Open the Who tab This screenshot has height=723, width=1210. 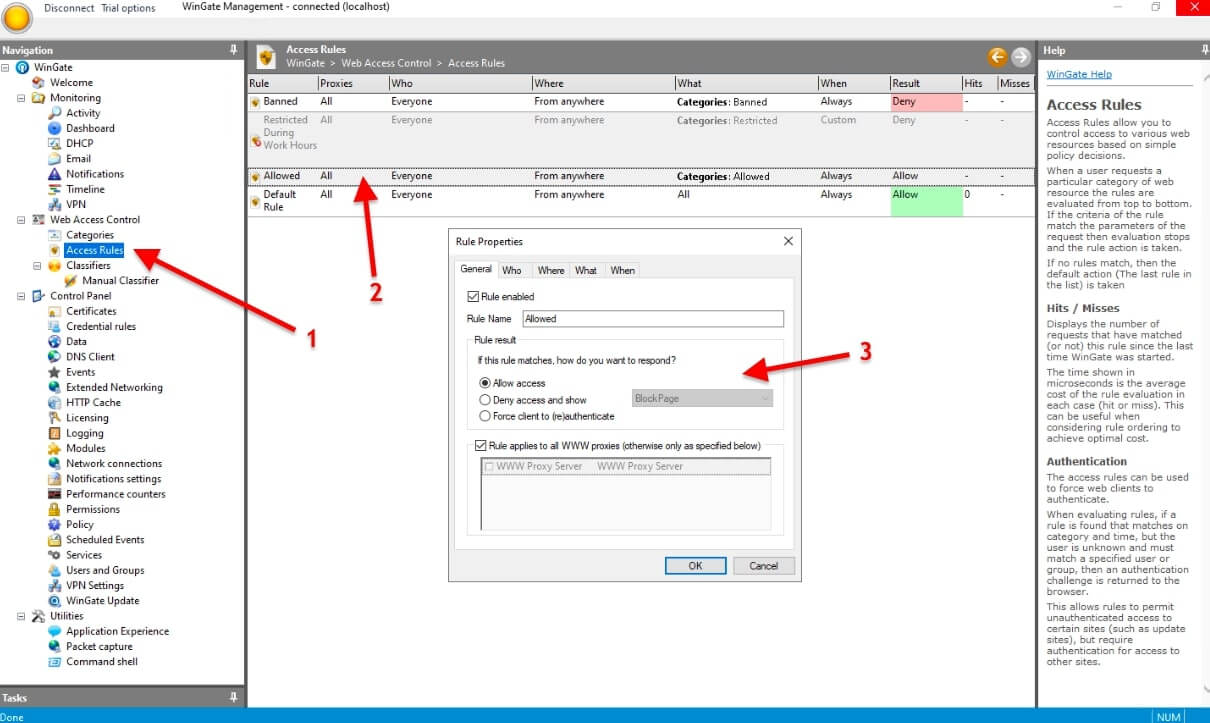click(x=512, y=270)
